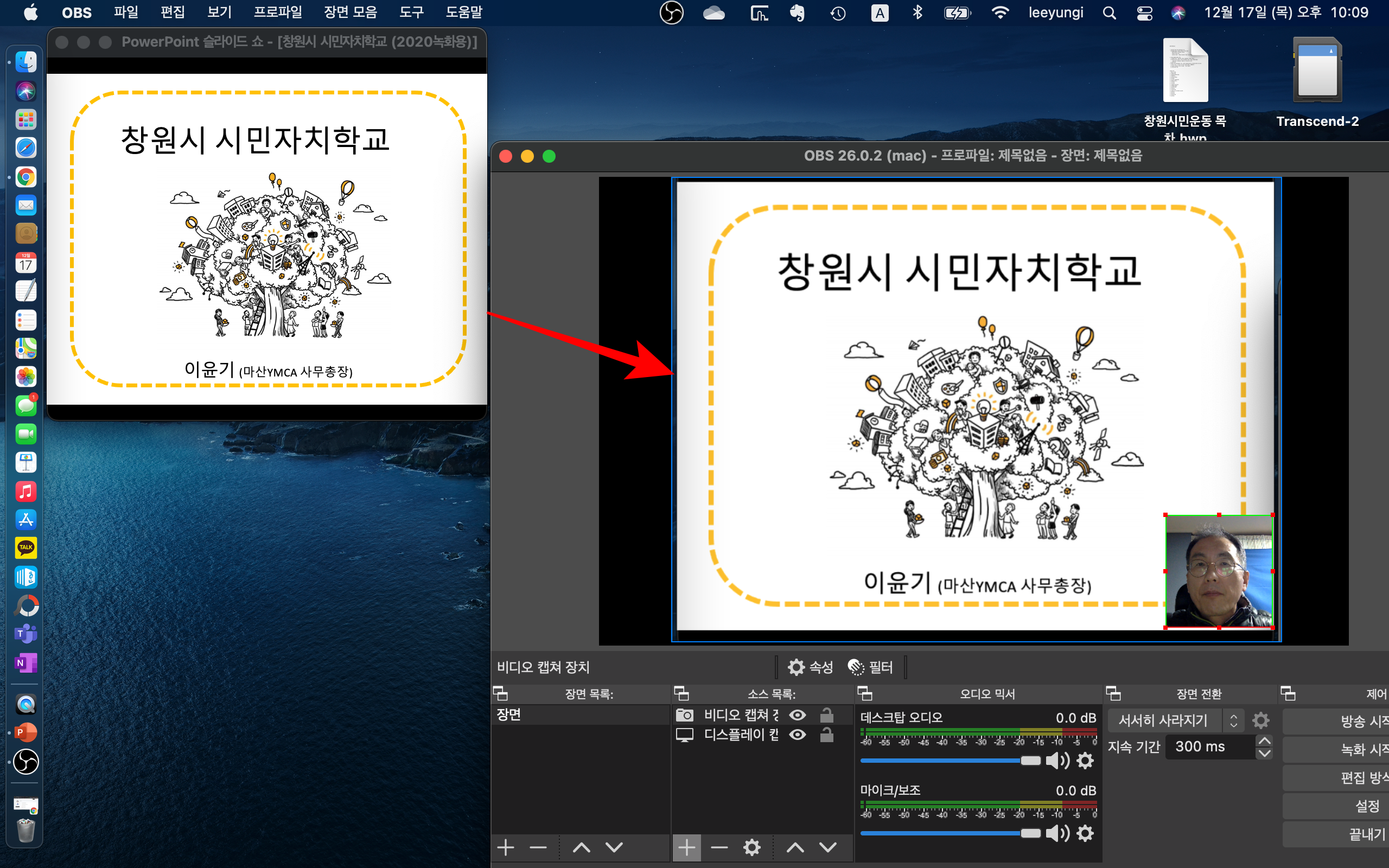Increase transition duration with up stepper
The width and height of the screenshot is (1389, 868).
pos(1264,741)
